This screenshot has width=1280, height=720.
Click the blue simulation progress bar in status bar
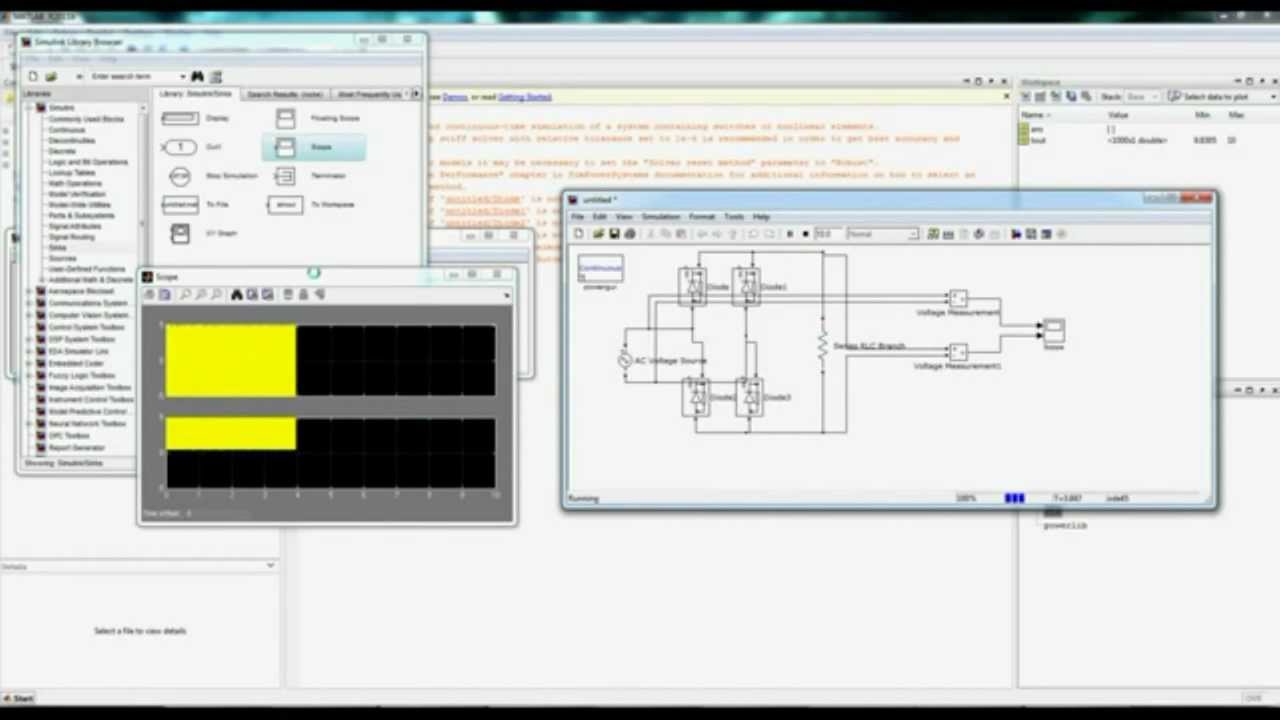click(1015, 498)
